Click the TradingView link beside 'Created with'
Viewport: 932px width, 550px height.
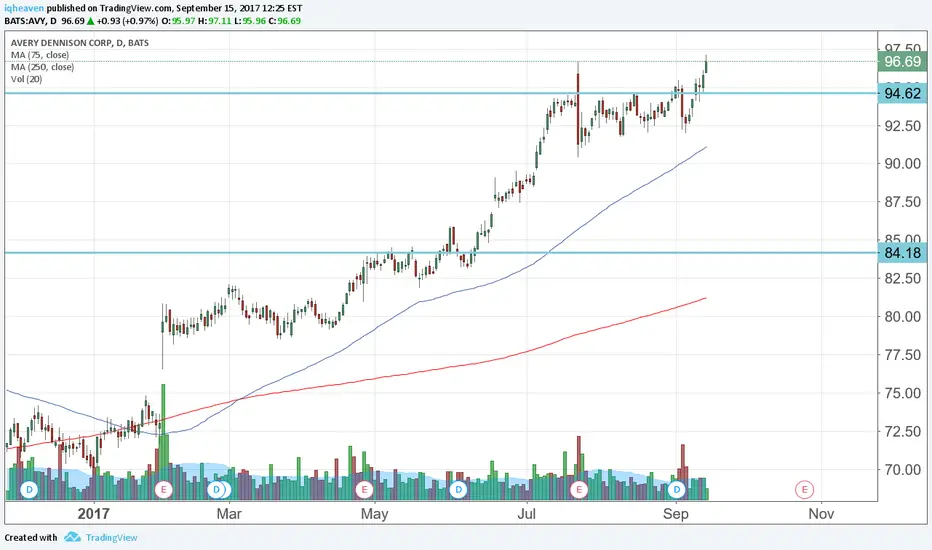pyautogui.click(x=111, y=538)
